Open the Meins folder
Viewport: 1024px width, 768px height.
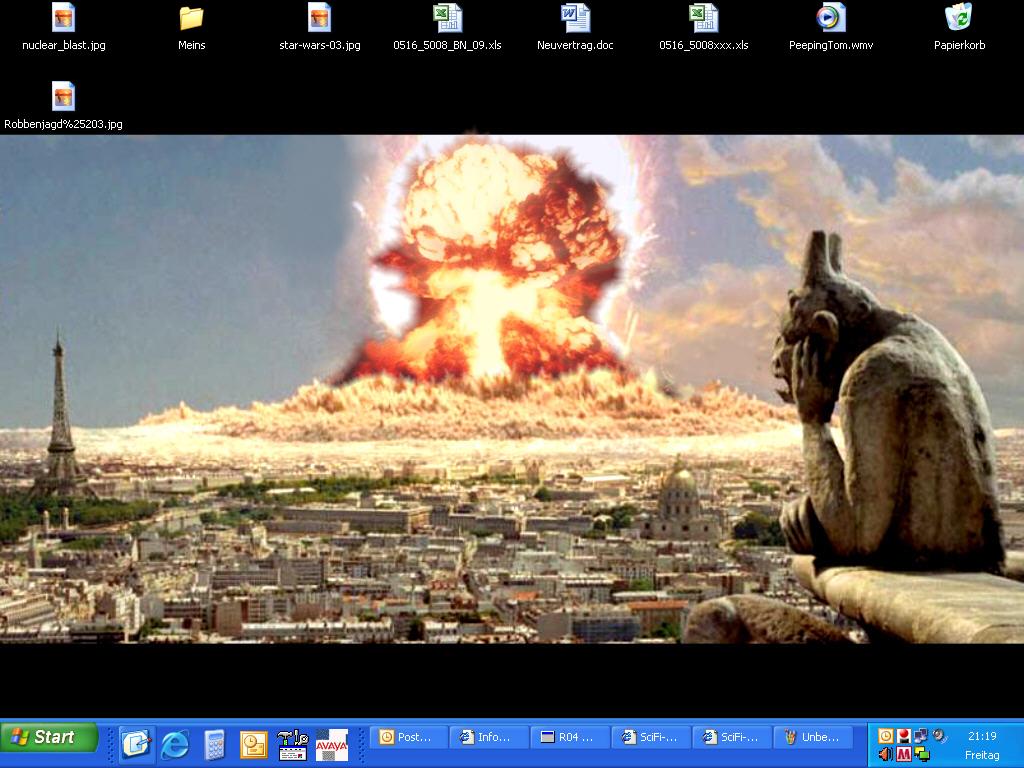point(191,18)
